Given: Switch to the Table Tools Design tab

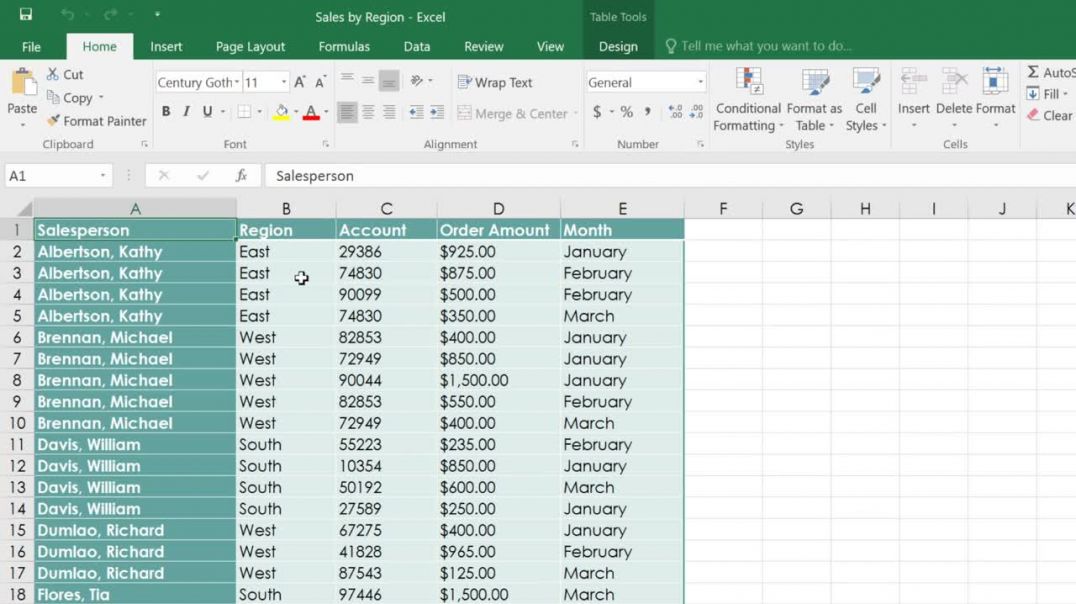Looking at the screenshot, I should 618,47.
